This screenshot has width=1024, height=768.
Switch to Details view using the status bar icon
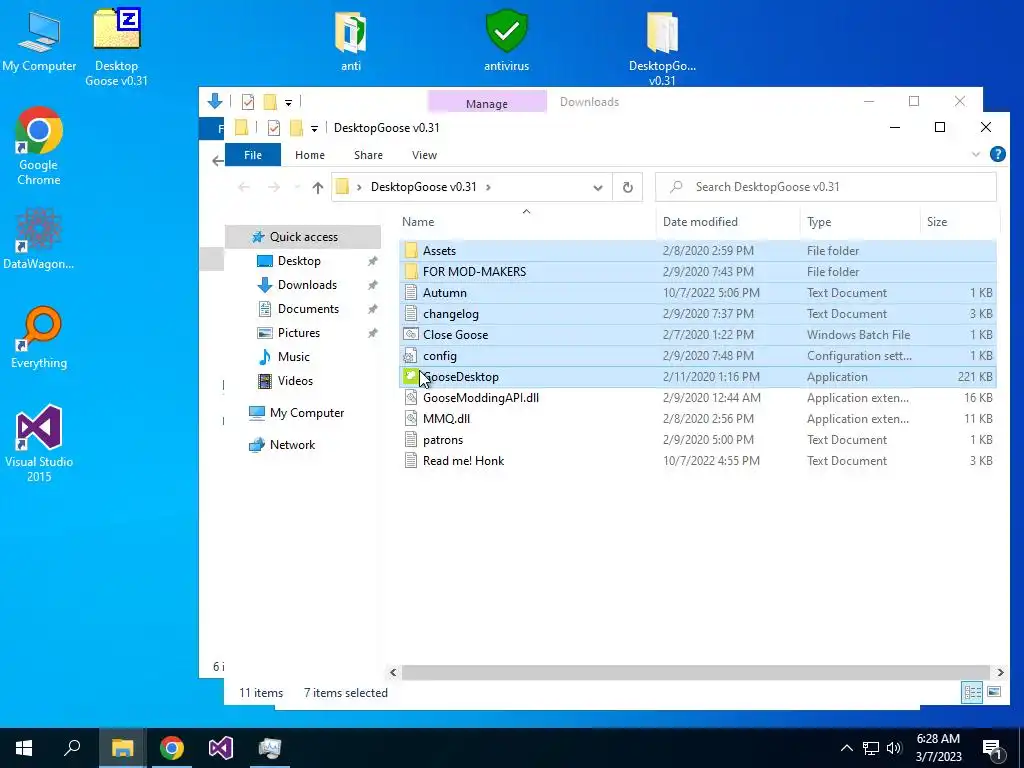[972, 692]
